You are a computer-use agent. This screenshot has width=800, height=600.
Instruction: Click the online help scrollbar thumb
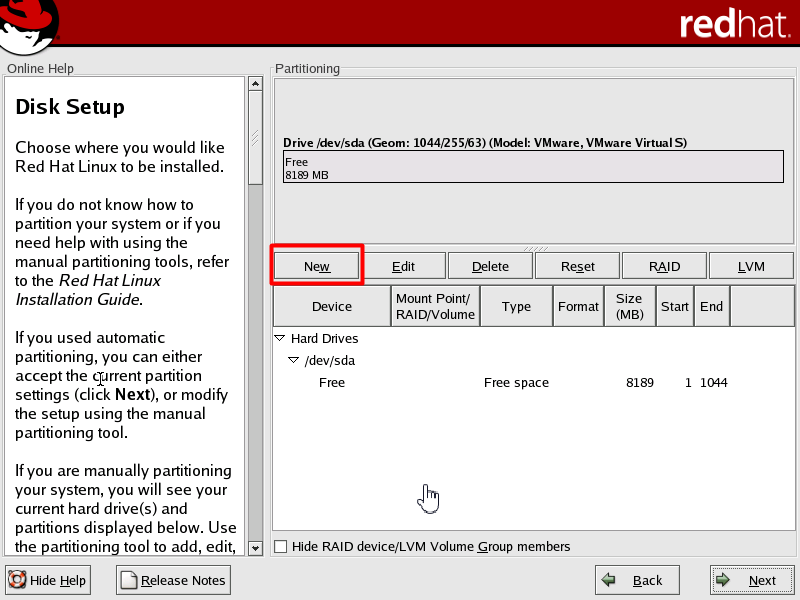(255, 138)
